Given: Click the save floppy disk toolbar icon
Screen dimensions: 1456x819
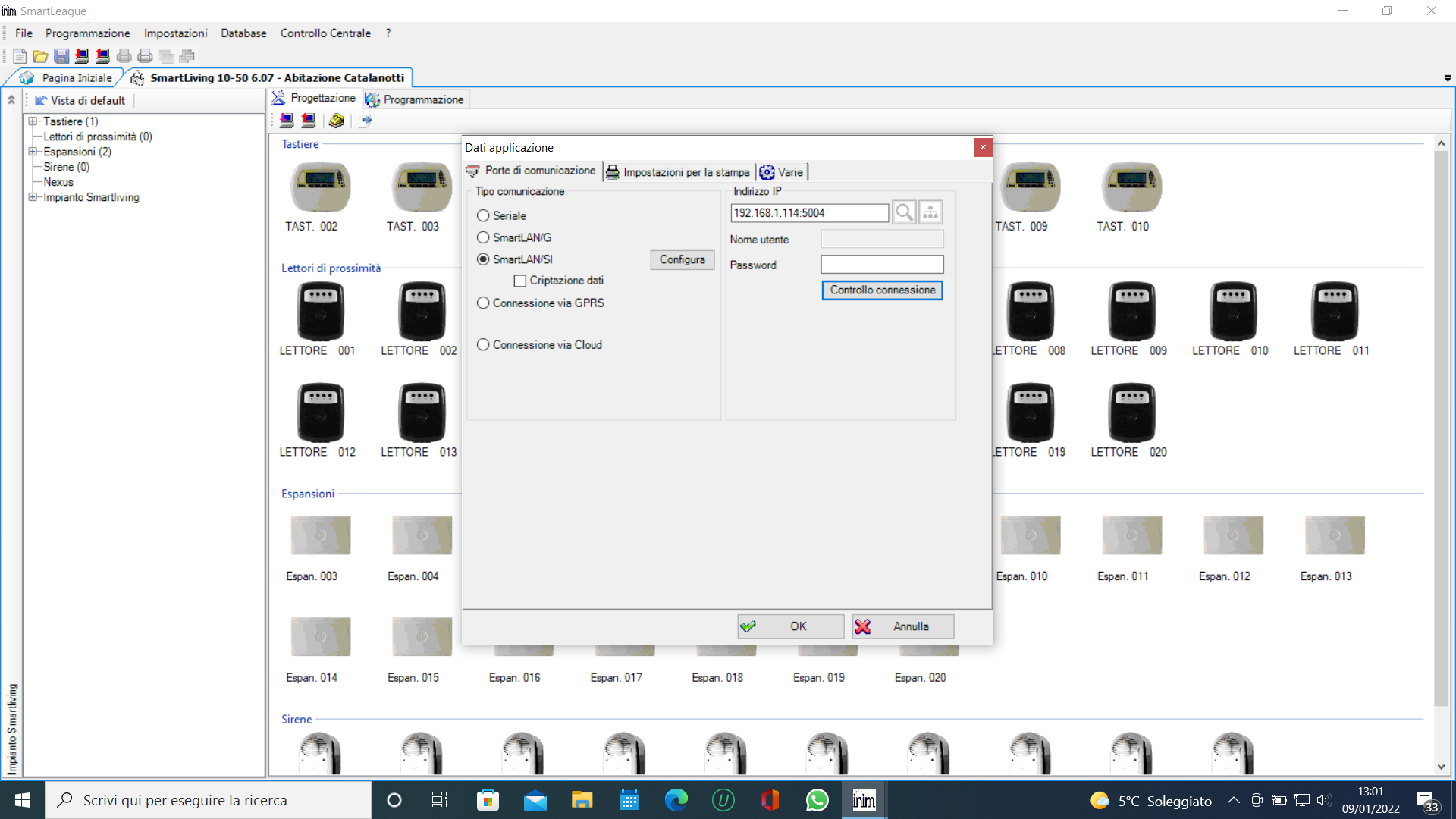Looking at the screenshot, I should pos(61,56).
